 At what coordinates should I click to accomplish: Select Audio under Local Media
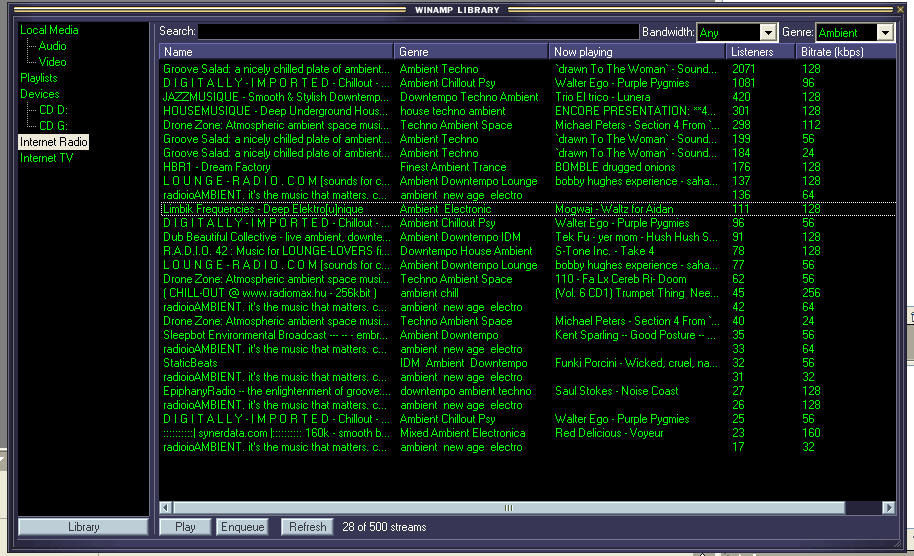tap(52, 45)
